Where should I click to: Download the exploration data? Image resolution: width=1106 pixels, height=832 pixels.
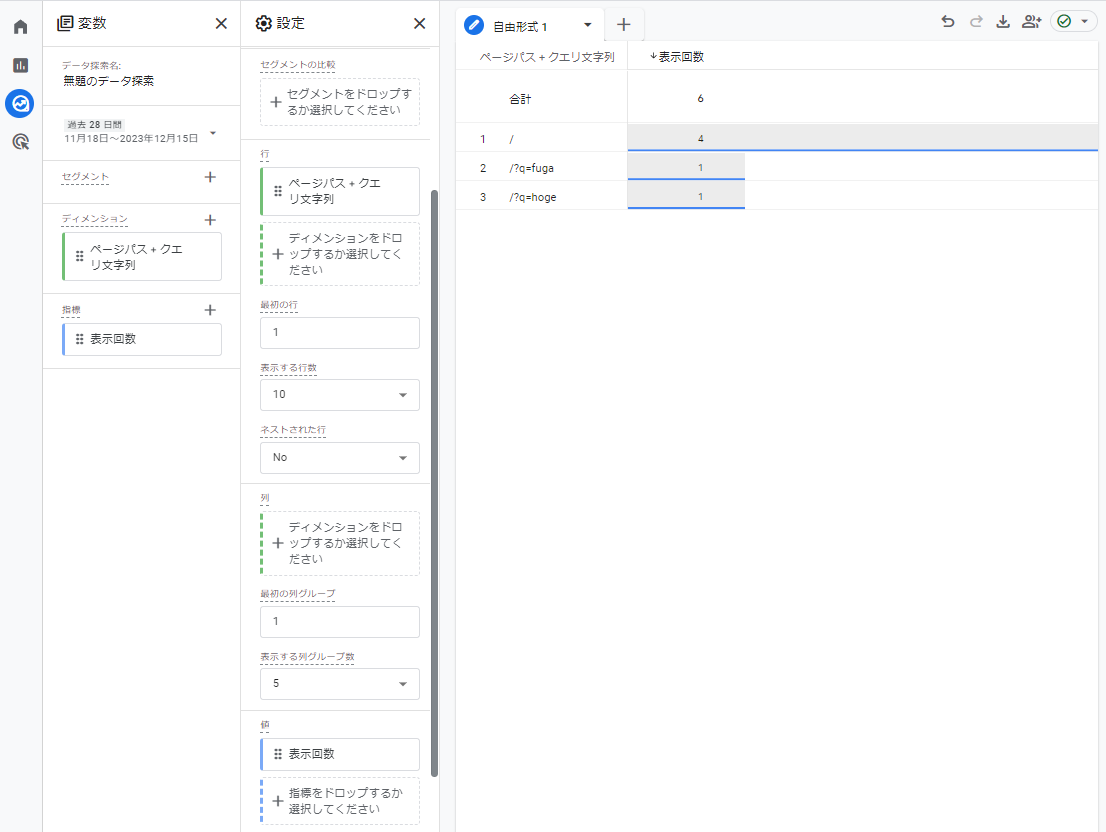coord(1002,22)
